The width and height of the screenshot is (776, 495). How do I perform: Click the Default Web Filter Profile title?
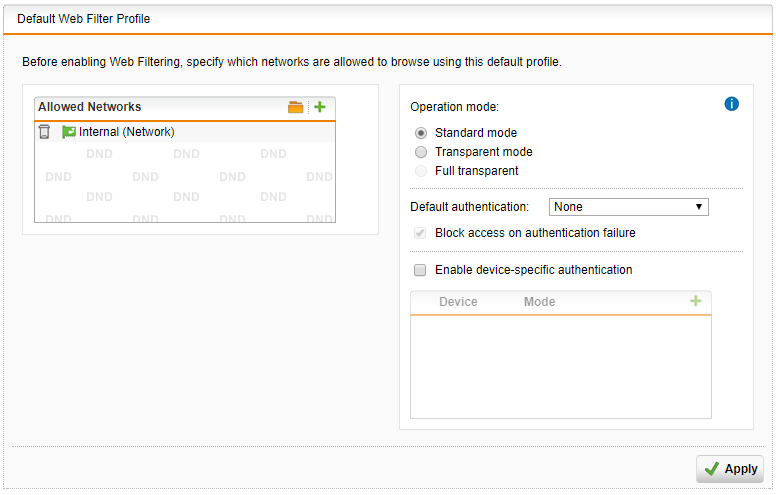click(83, 19)
